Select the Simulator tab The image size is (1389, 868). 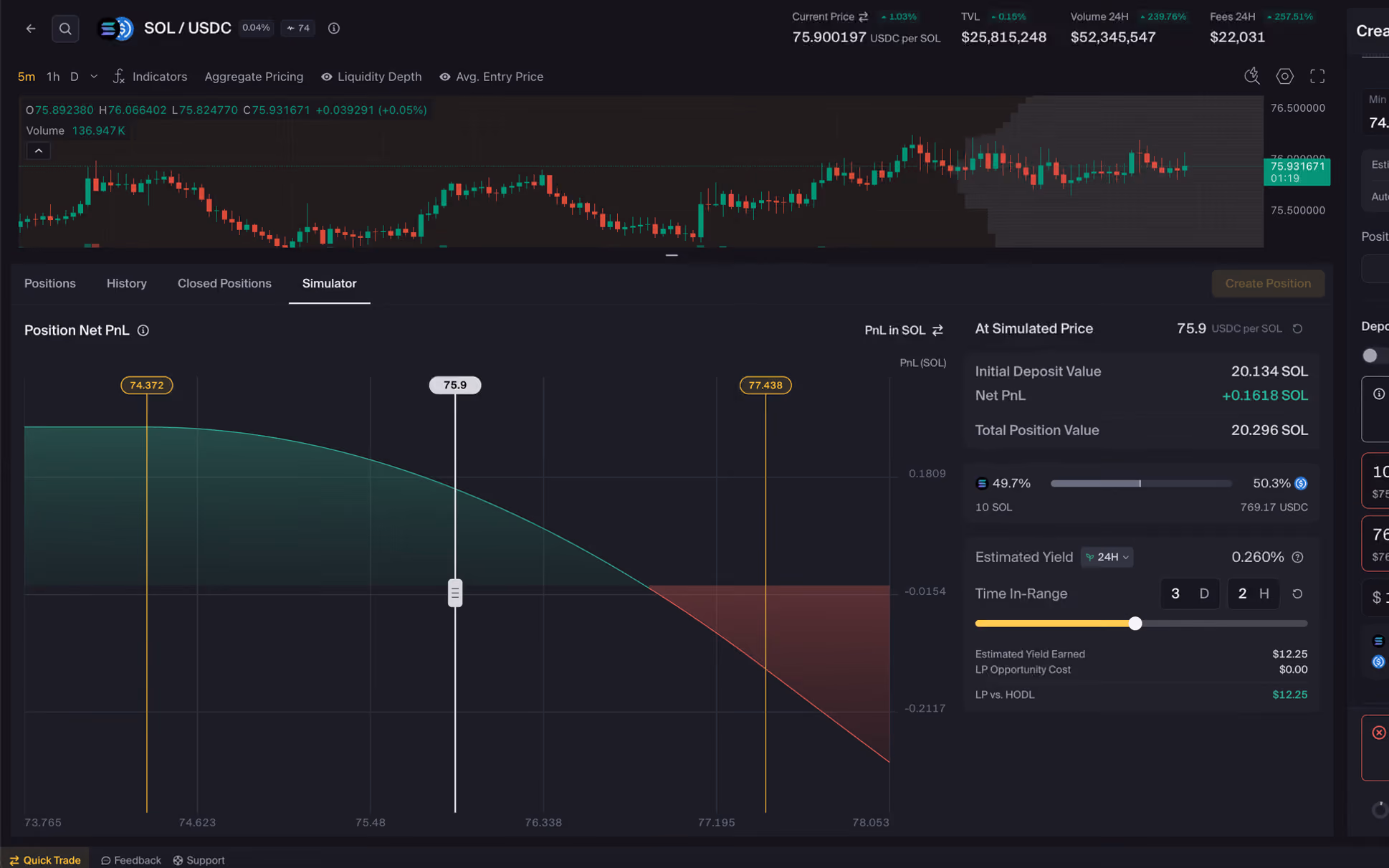click(x=330, y=283)
